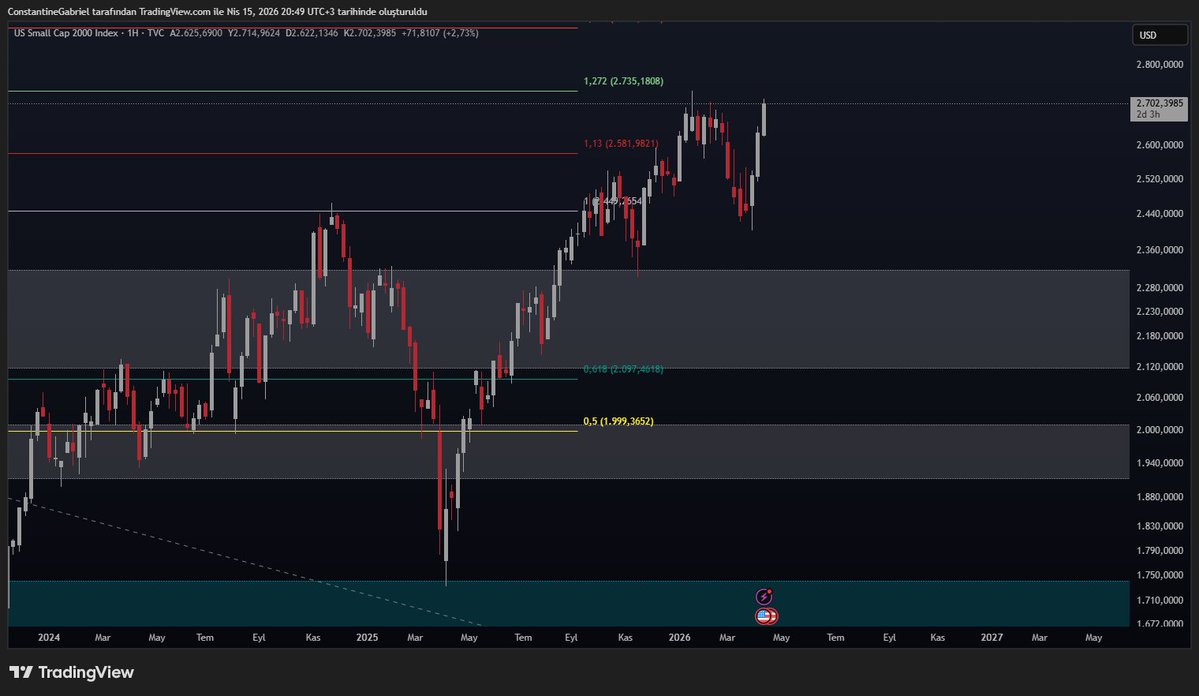Click the TradingView logo at bottom left
The image size is (1199, 696).
coord(71,672)
